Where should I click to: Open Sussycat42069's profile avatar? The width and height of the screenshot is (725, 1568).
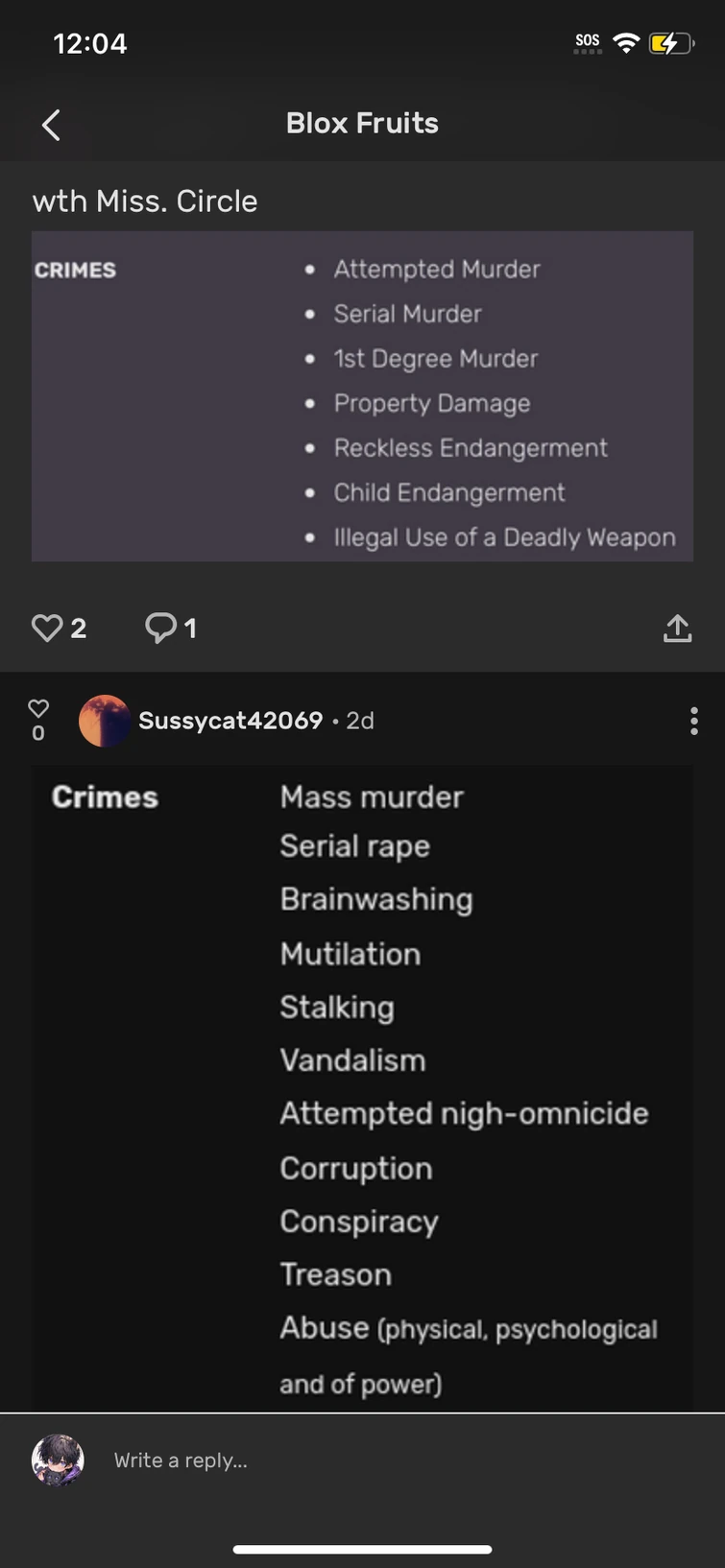(x=104, y=721)
